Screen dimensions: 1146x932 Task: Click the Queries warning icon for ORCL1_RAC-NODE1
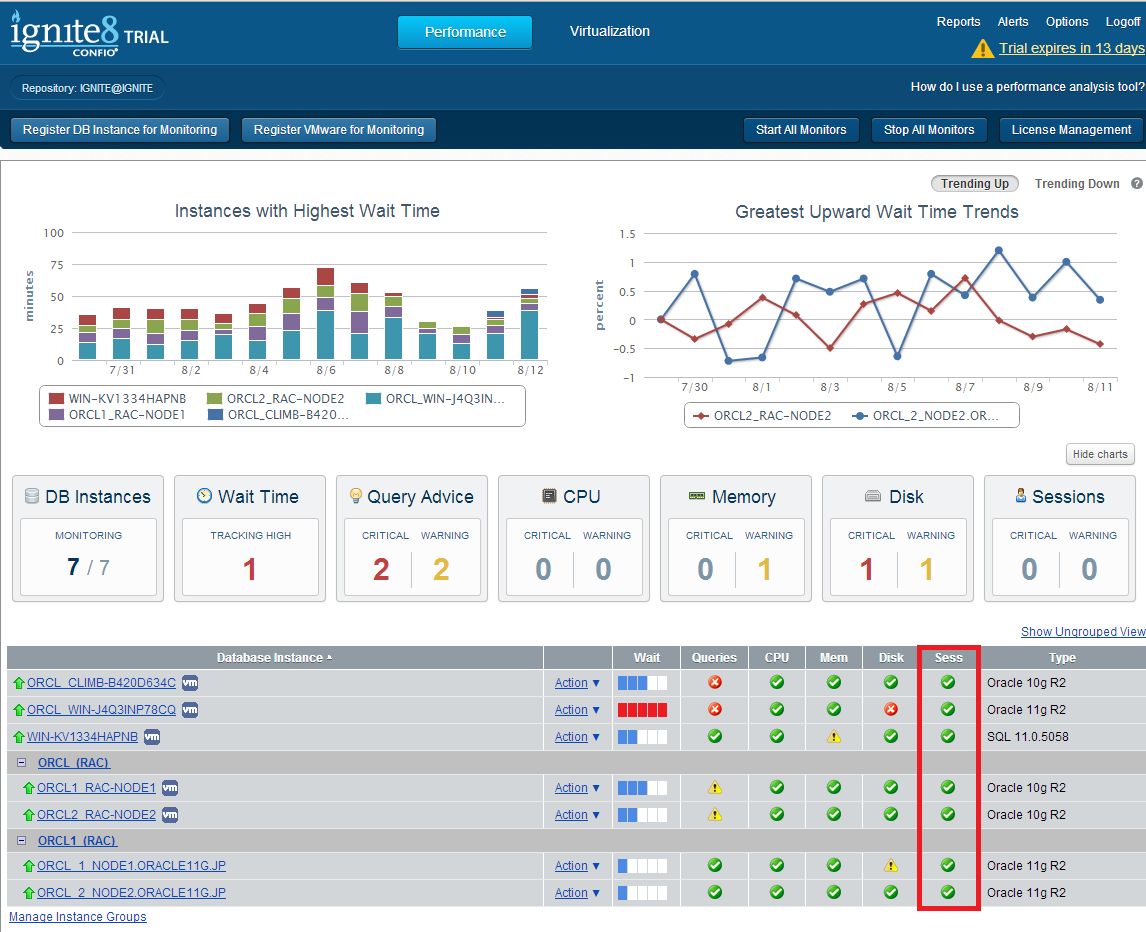[715, 787]
